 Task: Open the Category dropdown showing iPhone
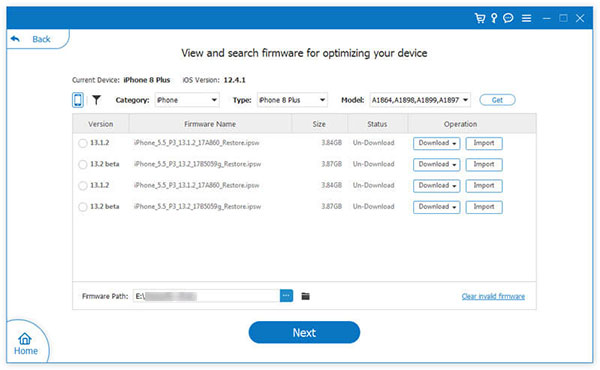coord(187,100)
